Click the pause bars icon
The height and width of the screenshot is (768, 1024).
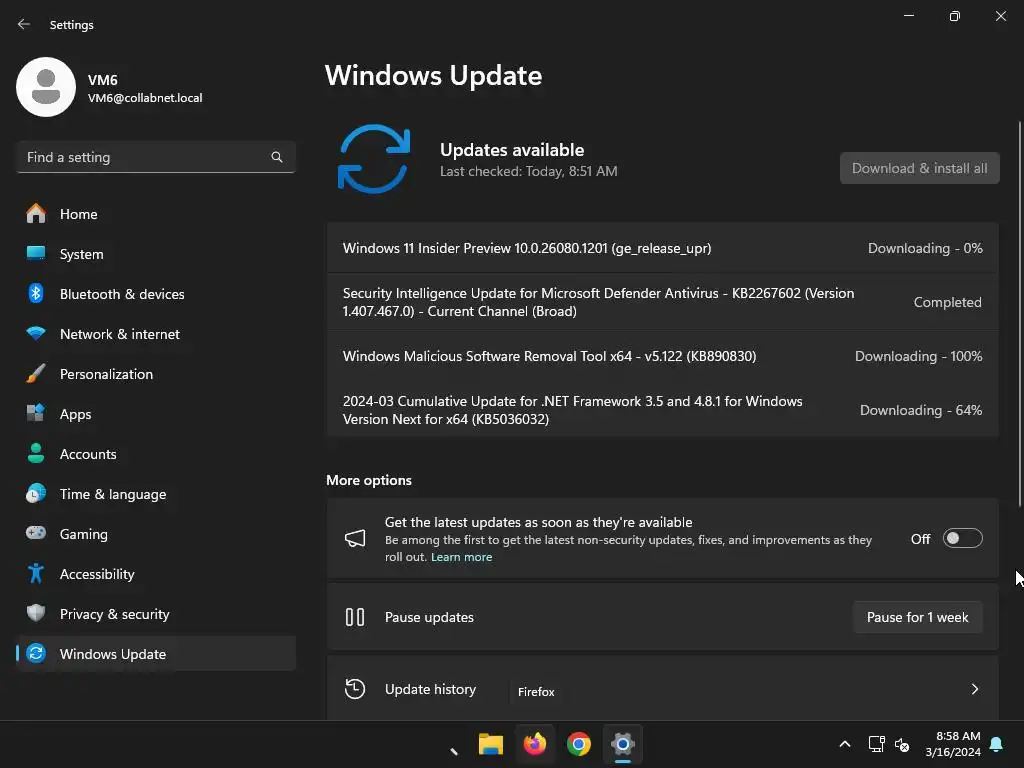pos(355,617)
